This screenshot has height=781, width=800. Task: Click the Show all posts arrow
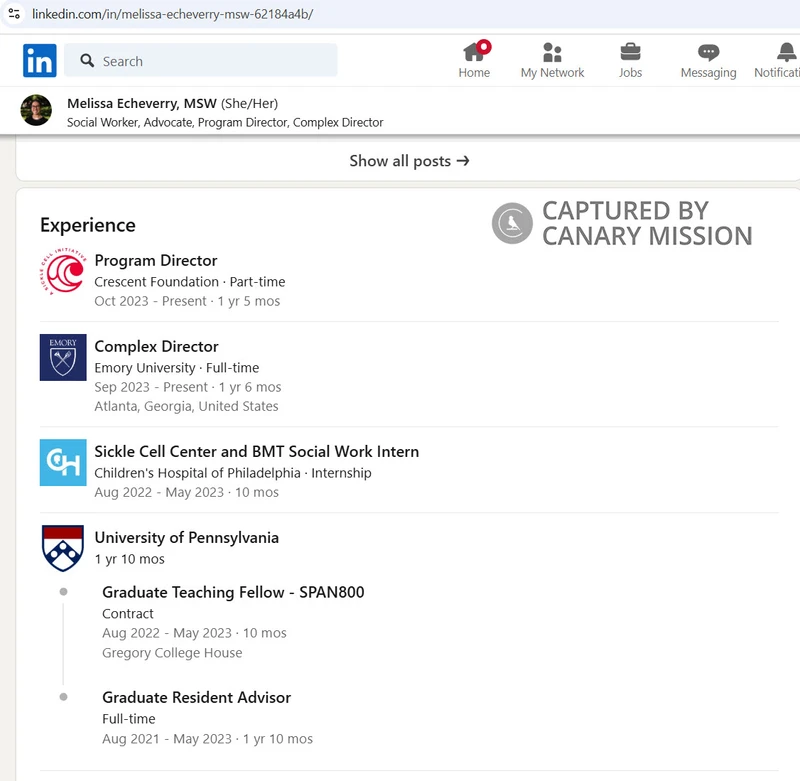click(463, 161)
